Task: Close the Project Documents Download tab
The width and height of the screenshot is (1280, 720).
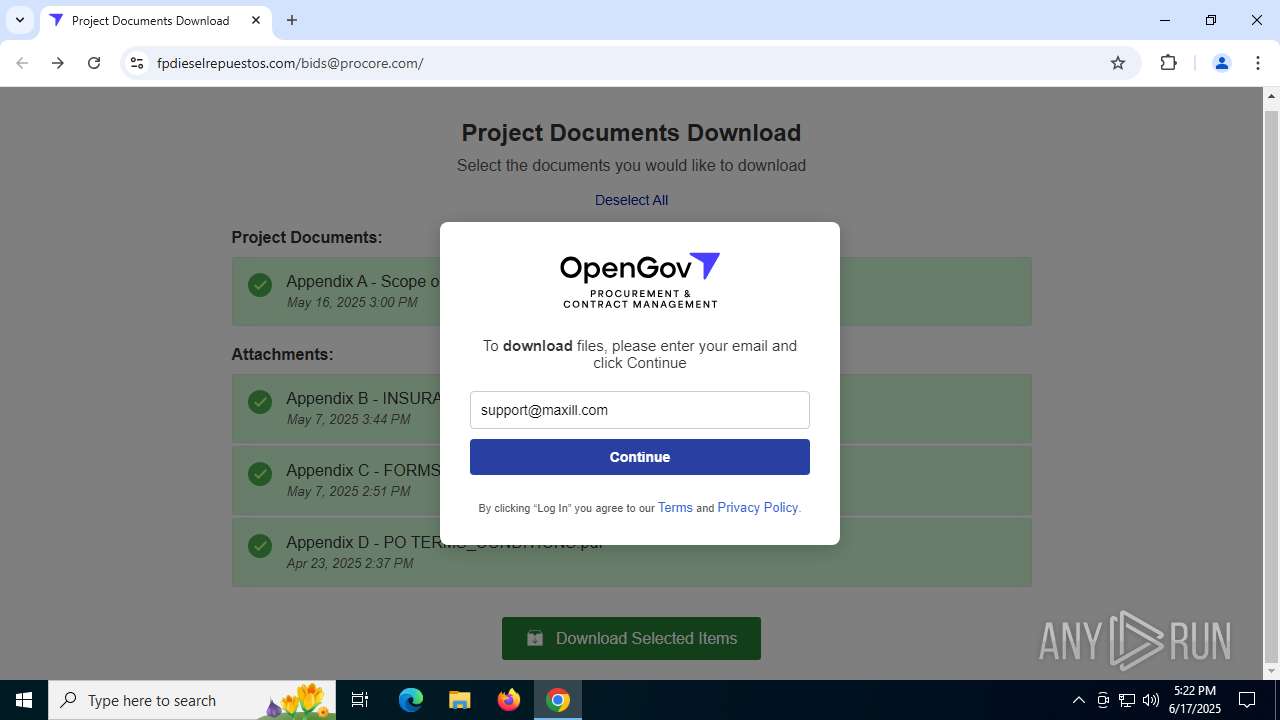Action: click(256, 20)
